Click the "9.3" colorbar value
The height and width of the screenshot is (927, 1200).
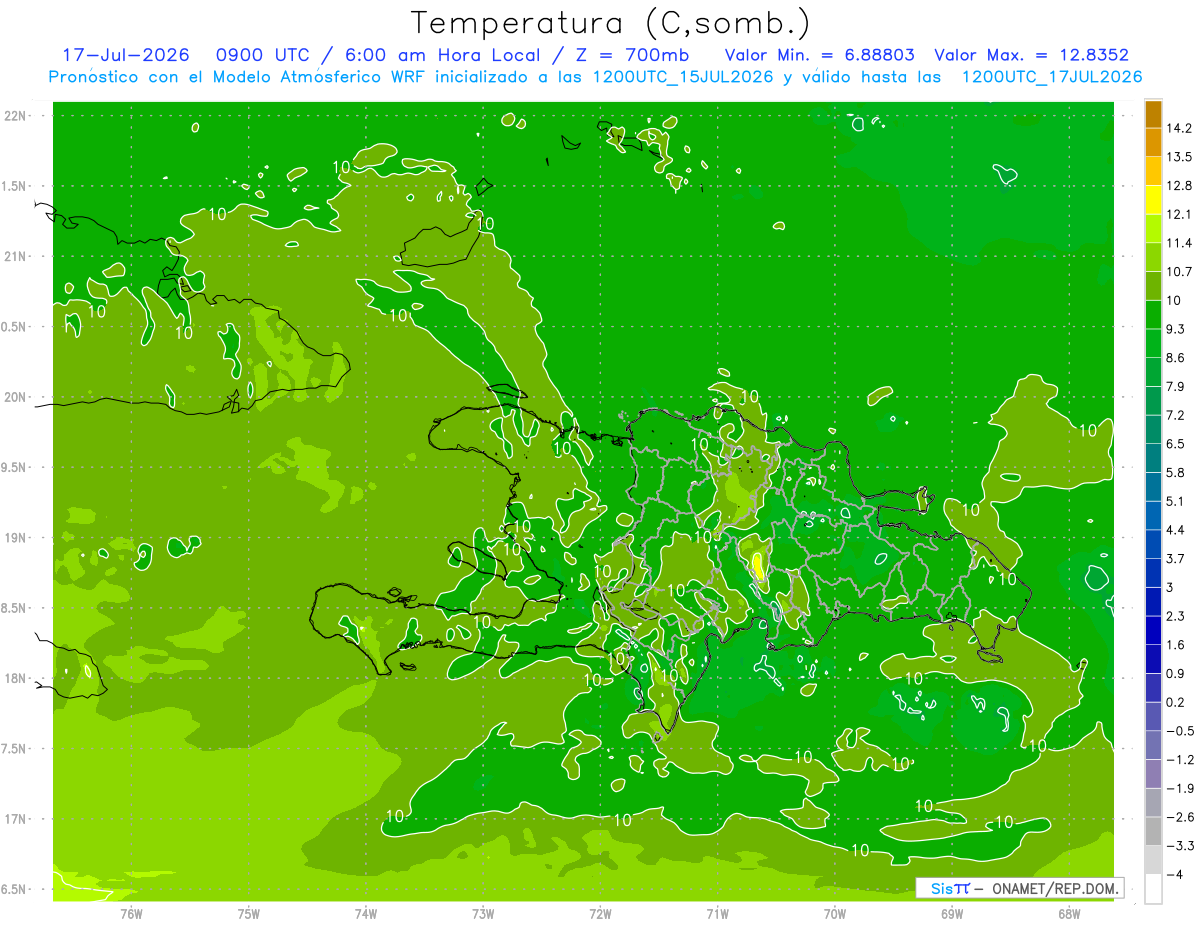click(x=1175, y=329)
